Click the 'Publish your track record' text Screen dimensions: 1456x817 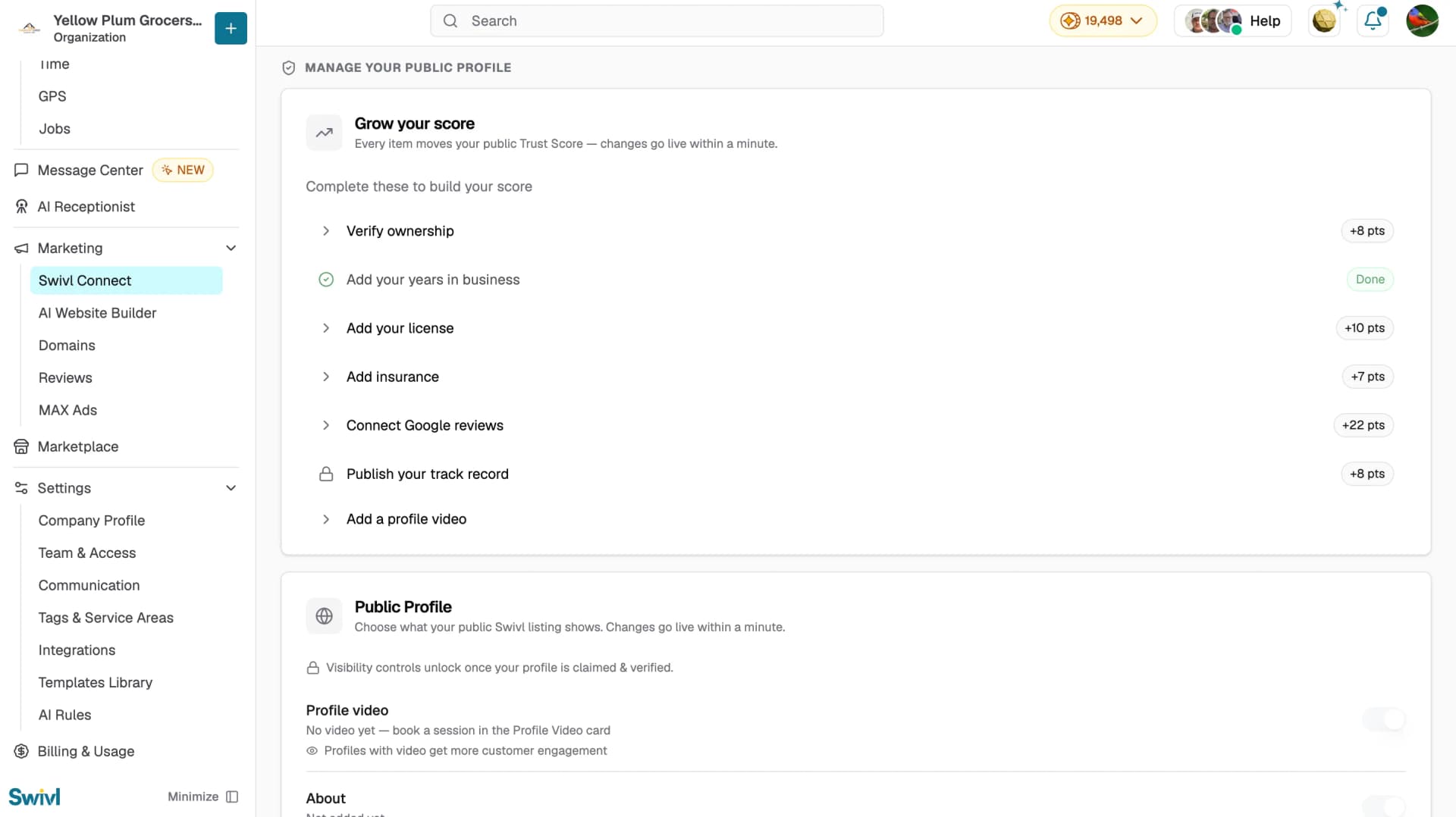coord(428,474)
